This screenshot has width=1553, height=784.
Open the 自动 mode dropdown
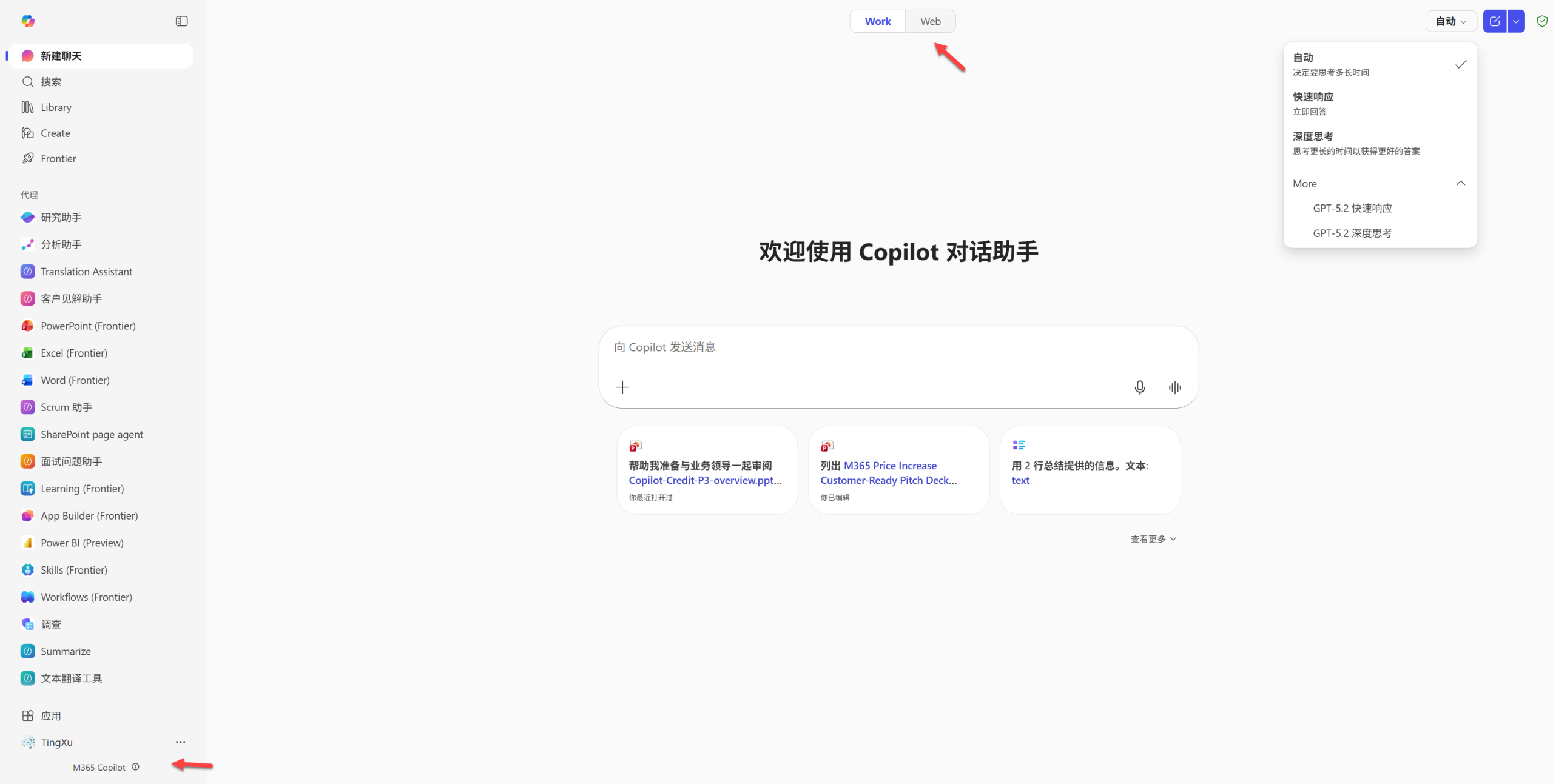(x=1450, y=21)
